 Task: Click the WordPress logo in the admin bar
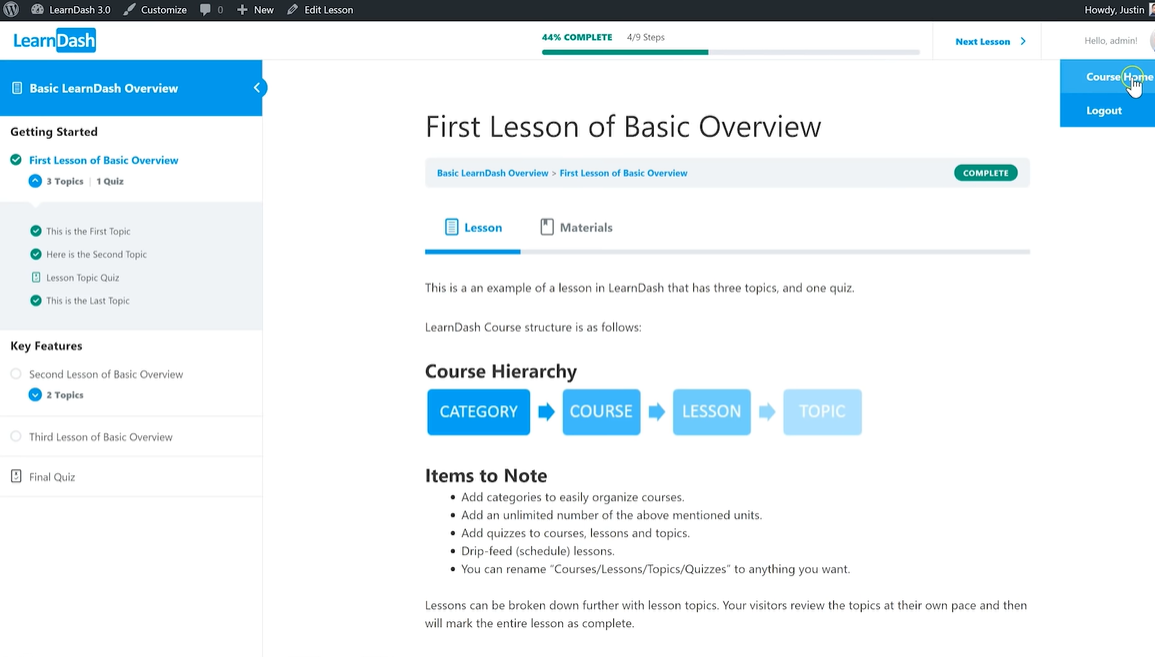pyautogui.click(x=10, y=9)
